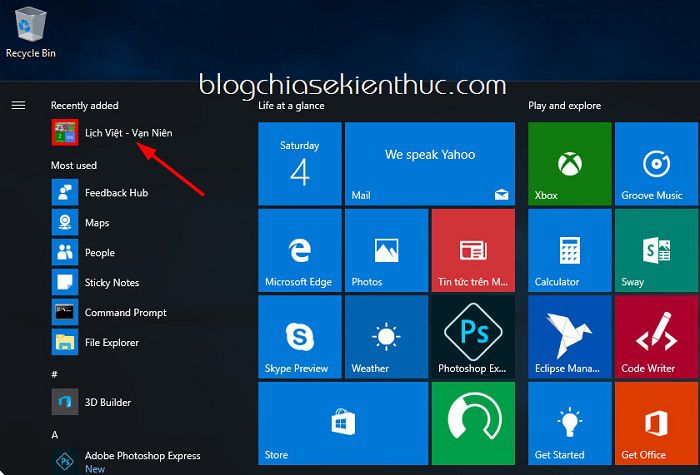The height and width of the screenshot is (475, 700).
Task: Open the Maps app icon
Action: (65, 222)
